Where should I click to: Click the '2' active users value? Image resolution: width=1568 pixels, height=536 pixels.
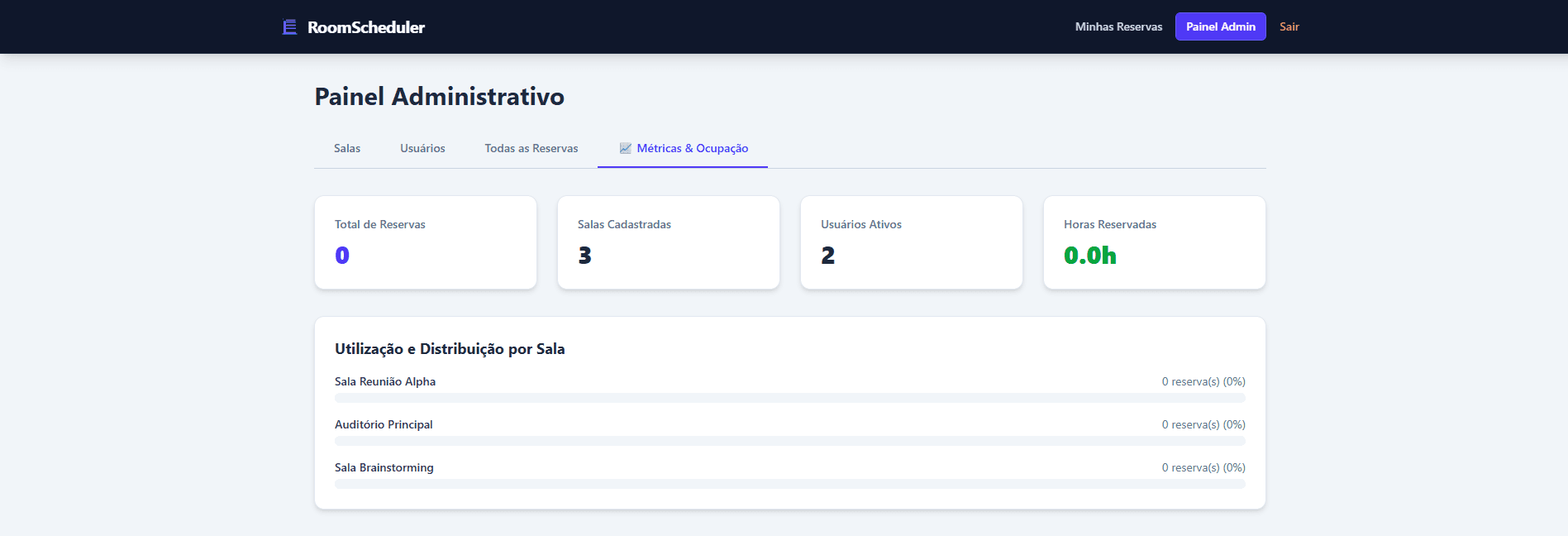[x=828, y=256]
